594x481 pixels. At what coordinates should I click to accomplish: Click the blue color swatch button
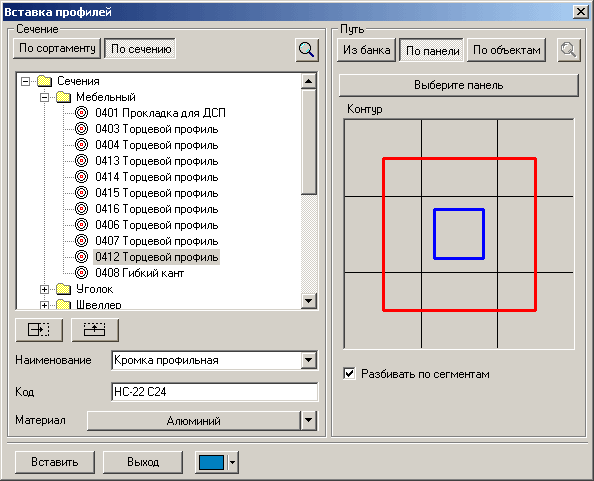coord(211,462)
